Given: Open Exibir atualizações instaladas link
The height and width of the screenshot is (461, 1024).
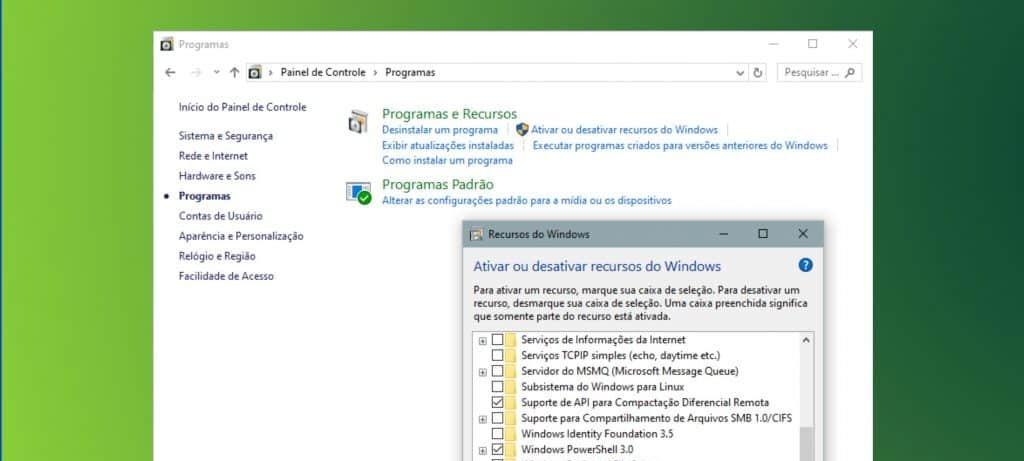Looking at the screenshot, I should [447, 145].
